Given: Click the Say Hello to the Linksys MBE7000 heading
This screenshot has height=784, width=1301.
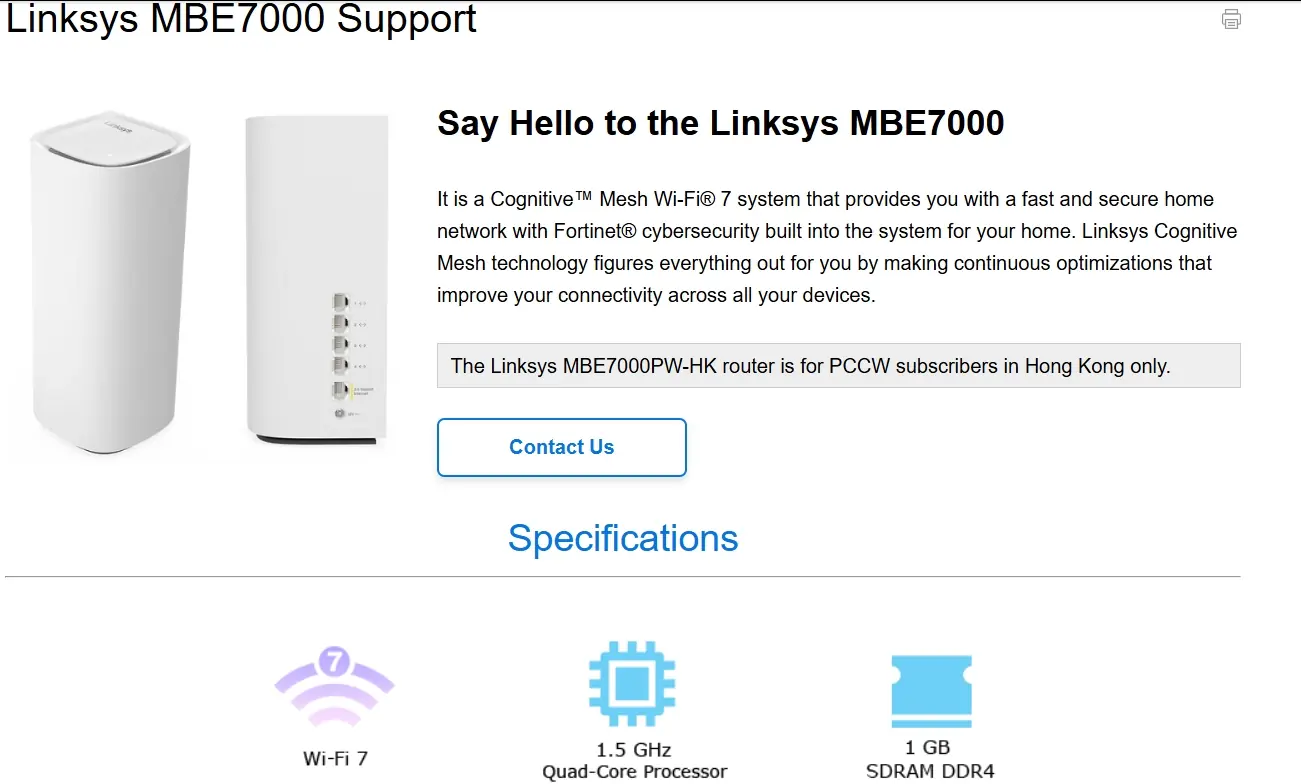Looking at the screenshot, I should pyautogui.click(x=720, y=123).
